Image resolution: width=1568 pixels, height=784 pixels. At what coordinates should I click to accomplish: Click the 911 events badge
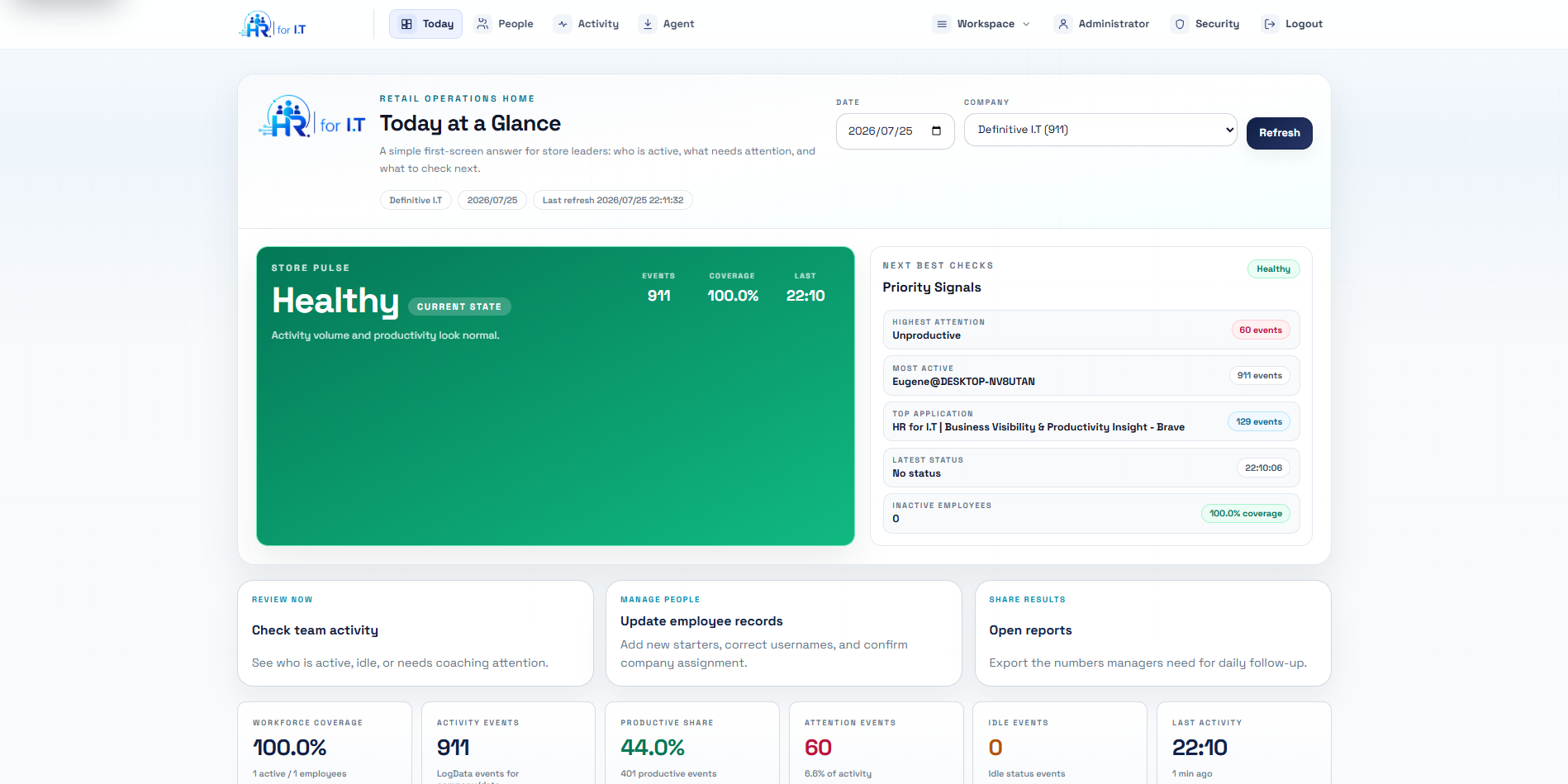[1259, 375]
